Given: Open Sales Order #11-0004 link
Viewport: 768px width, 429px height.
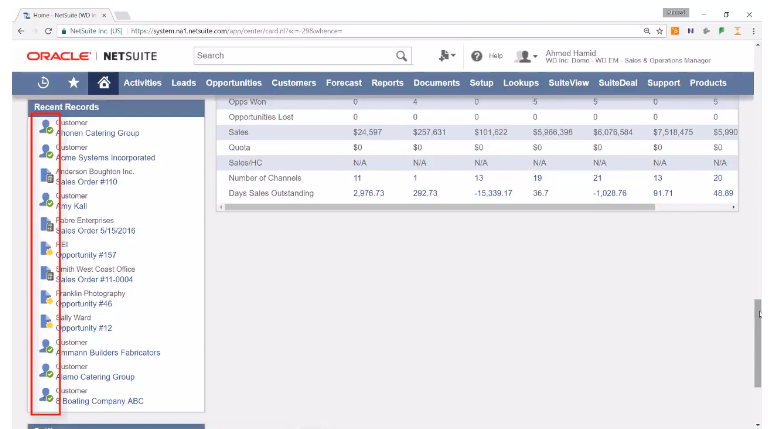Looking at the screenshot, I should (94, 279).
